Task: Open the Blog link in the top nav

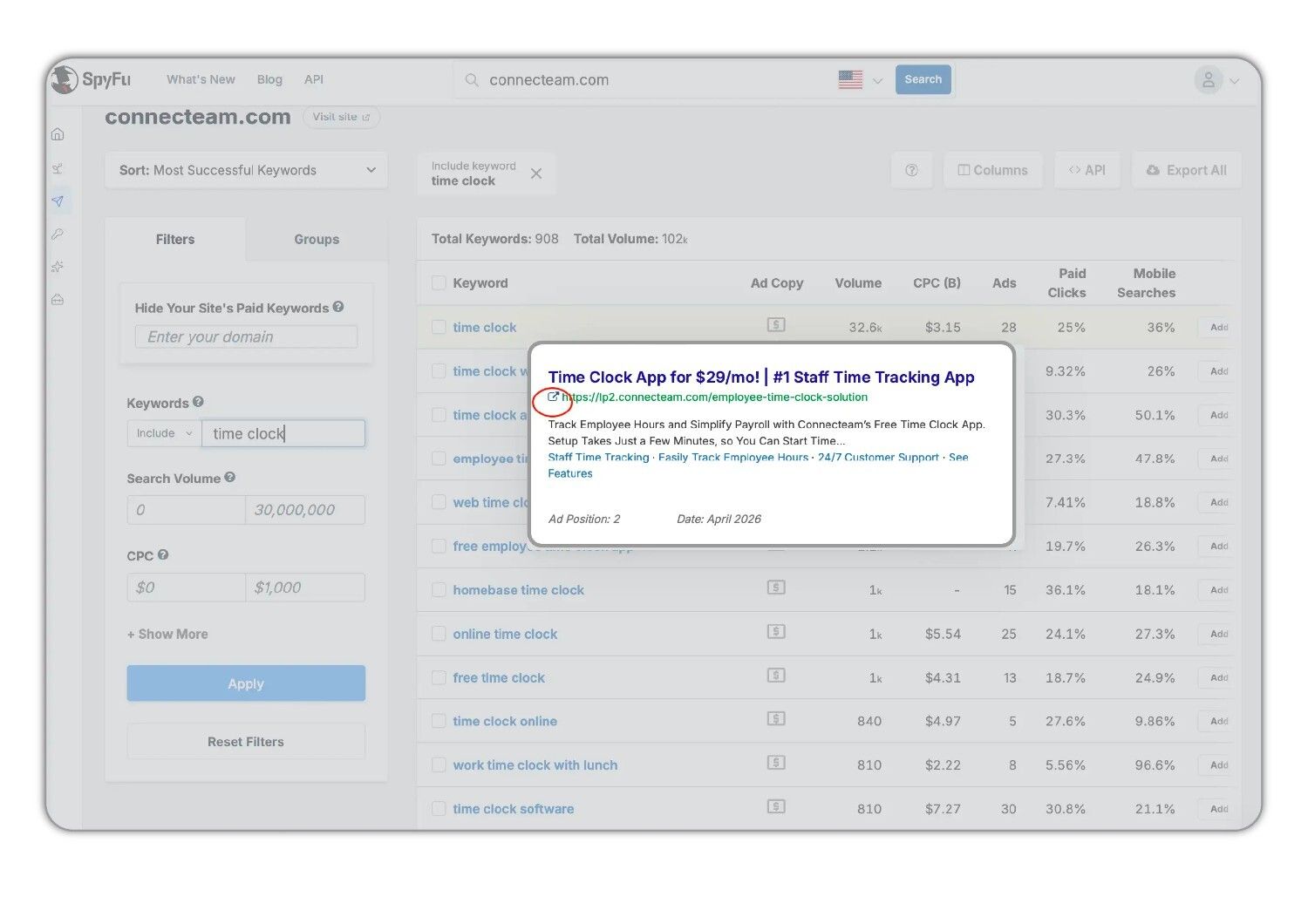Action: click(x=269, y=79)
